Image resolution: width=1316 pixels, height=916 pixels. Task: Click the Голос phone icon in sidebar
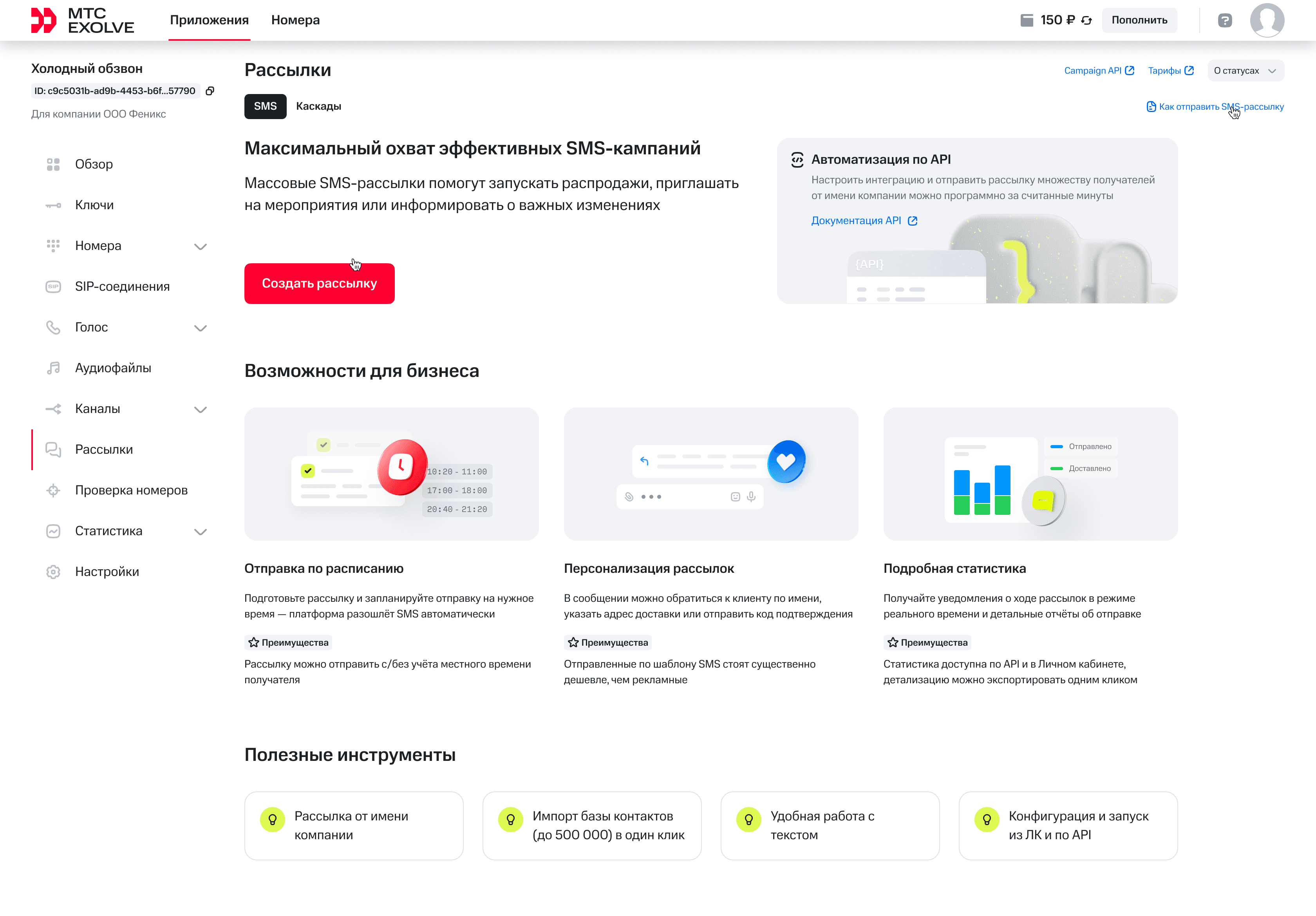point(53,327)
